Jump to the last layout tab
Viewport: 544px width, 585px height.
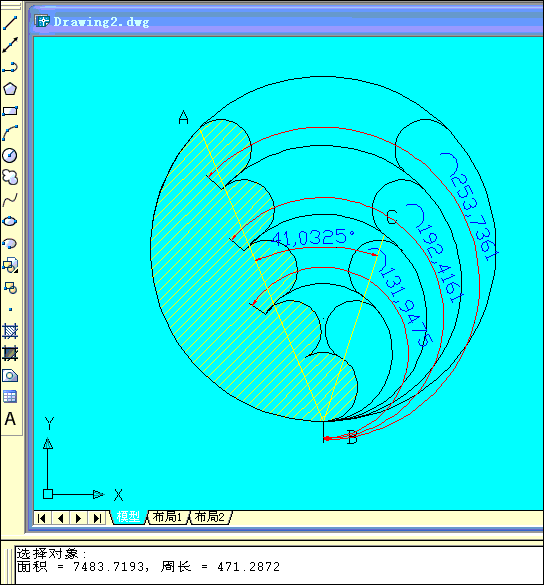click(x=97, y=518)
